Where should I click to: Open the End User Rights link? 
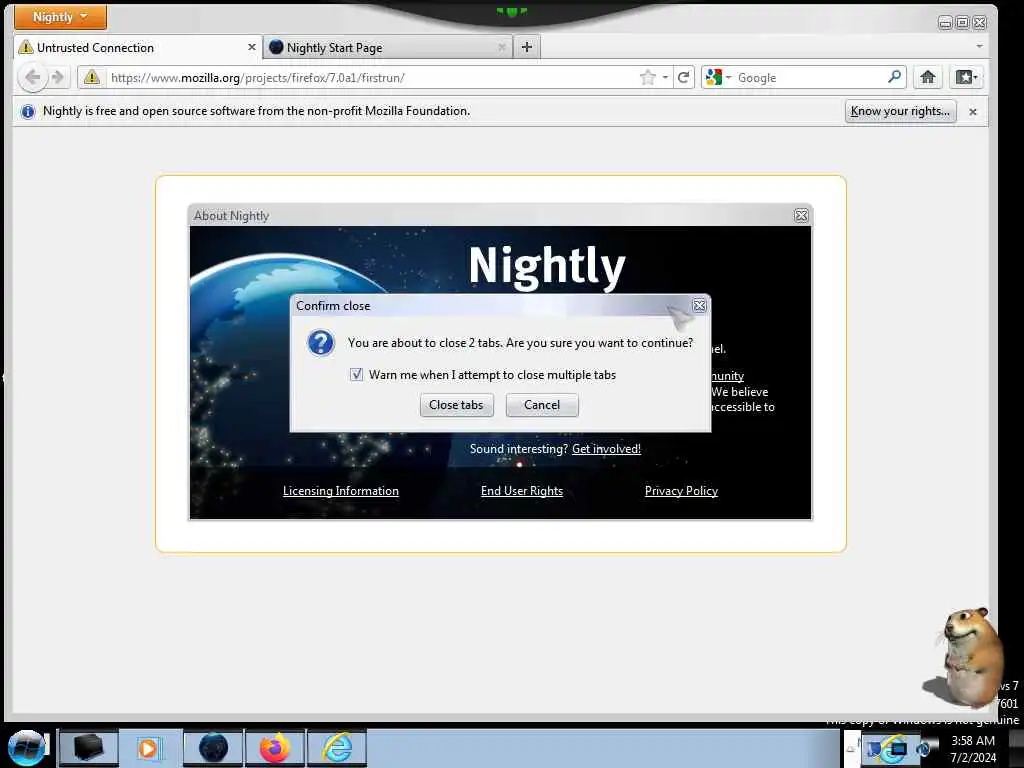[522, 491]
